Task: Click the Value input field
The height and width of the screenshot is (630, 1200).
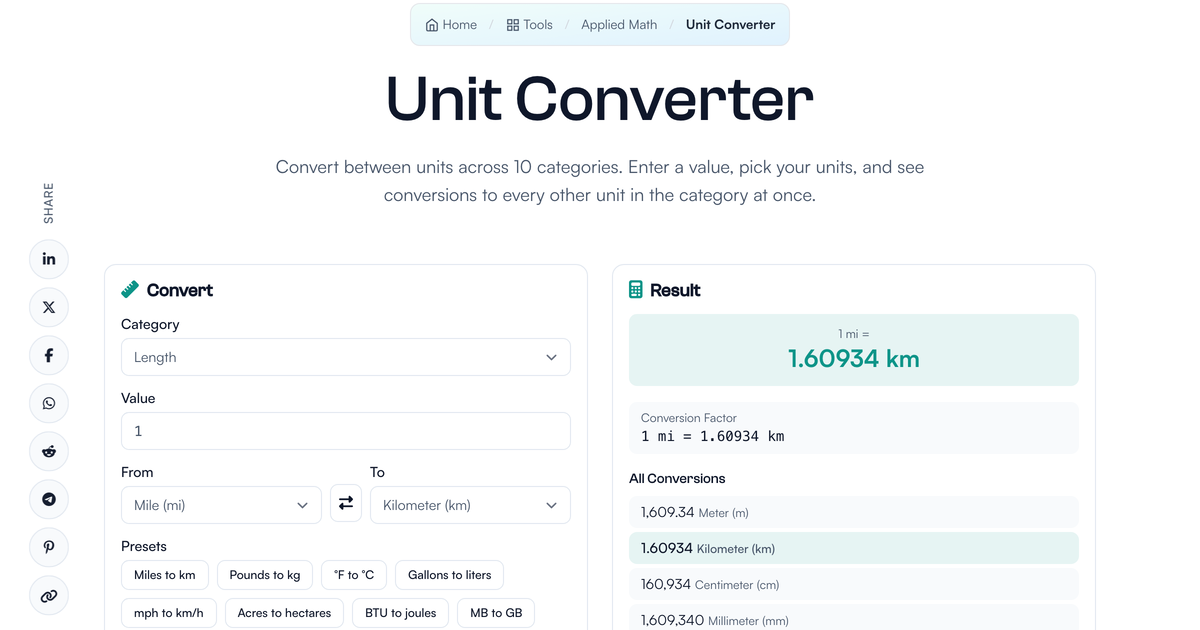Action: [x=346, y=431]
